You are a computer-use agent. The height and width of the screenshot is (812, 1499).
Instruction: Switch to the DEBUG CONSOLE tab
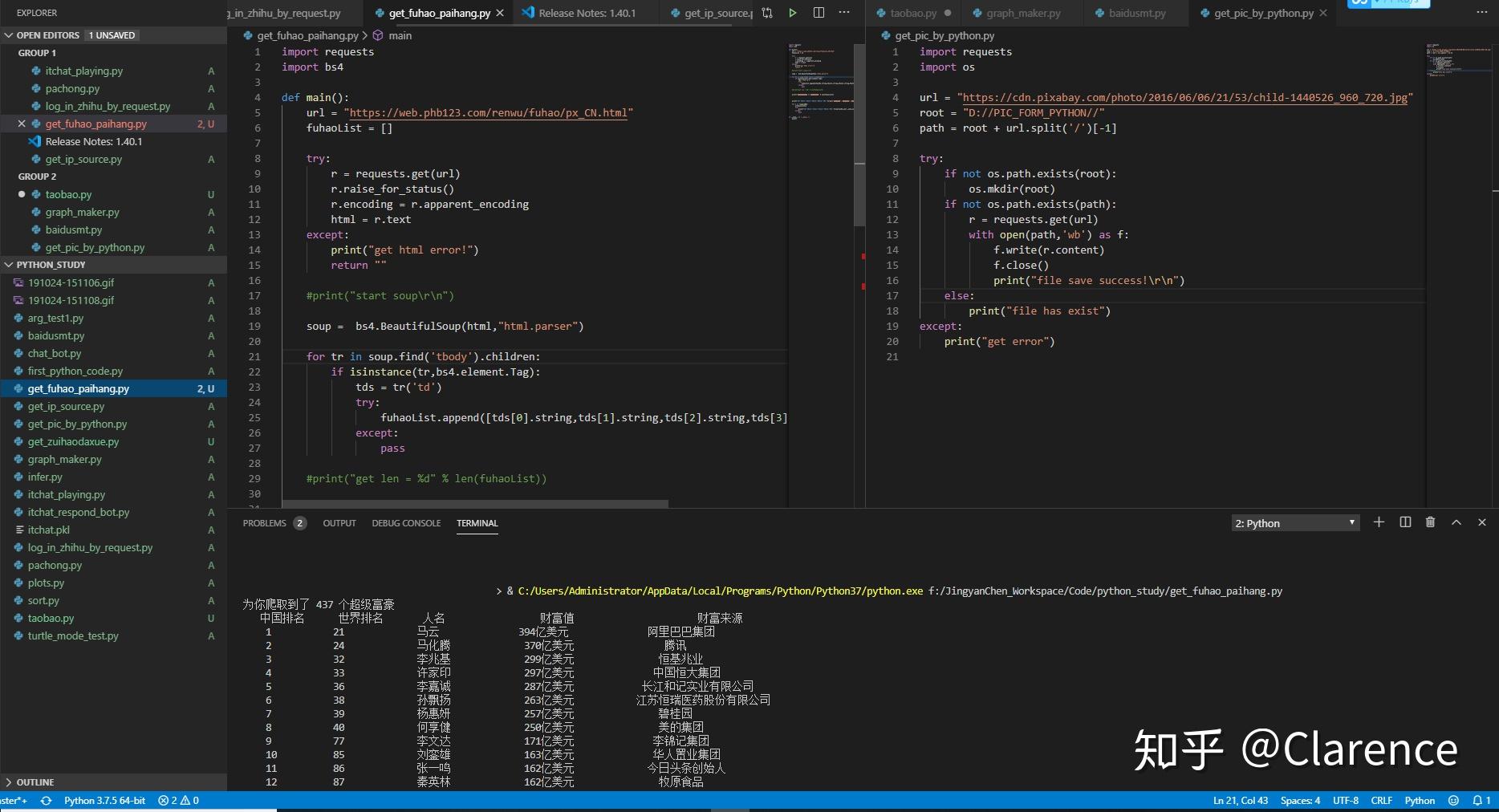[406, 523]
